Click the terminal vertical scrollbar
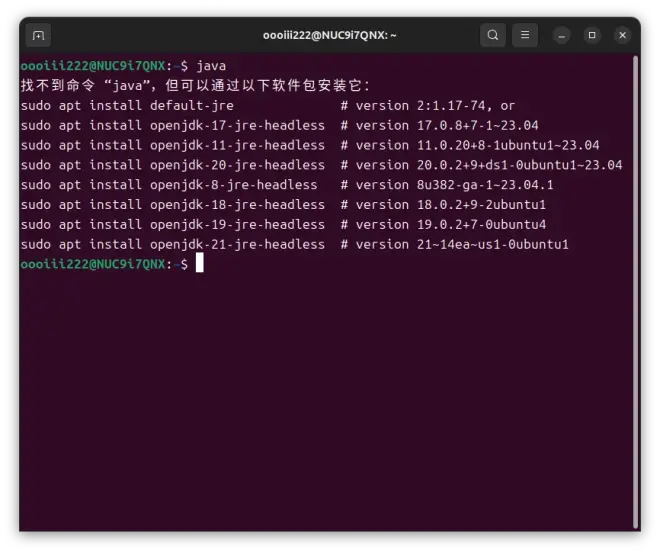 tap(636, 292)
